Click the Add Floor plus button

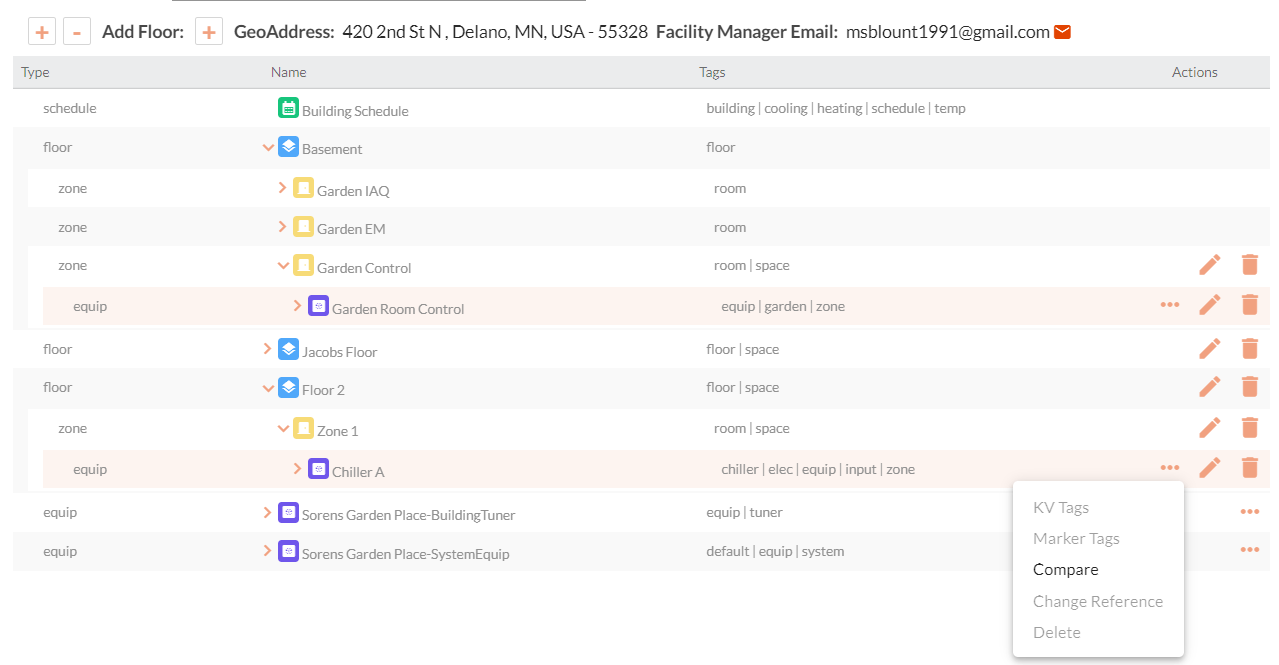coord(208,32)
